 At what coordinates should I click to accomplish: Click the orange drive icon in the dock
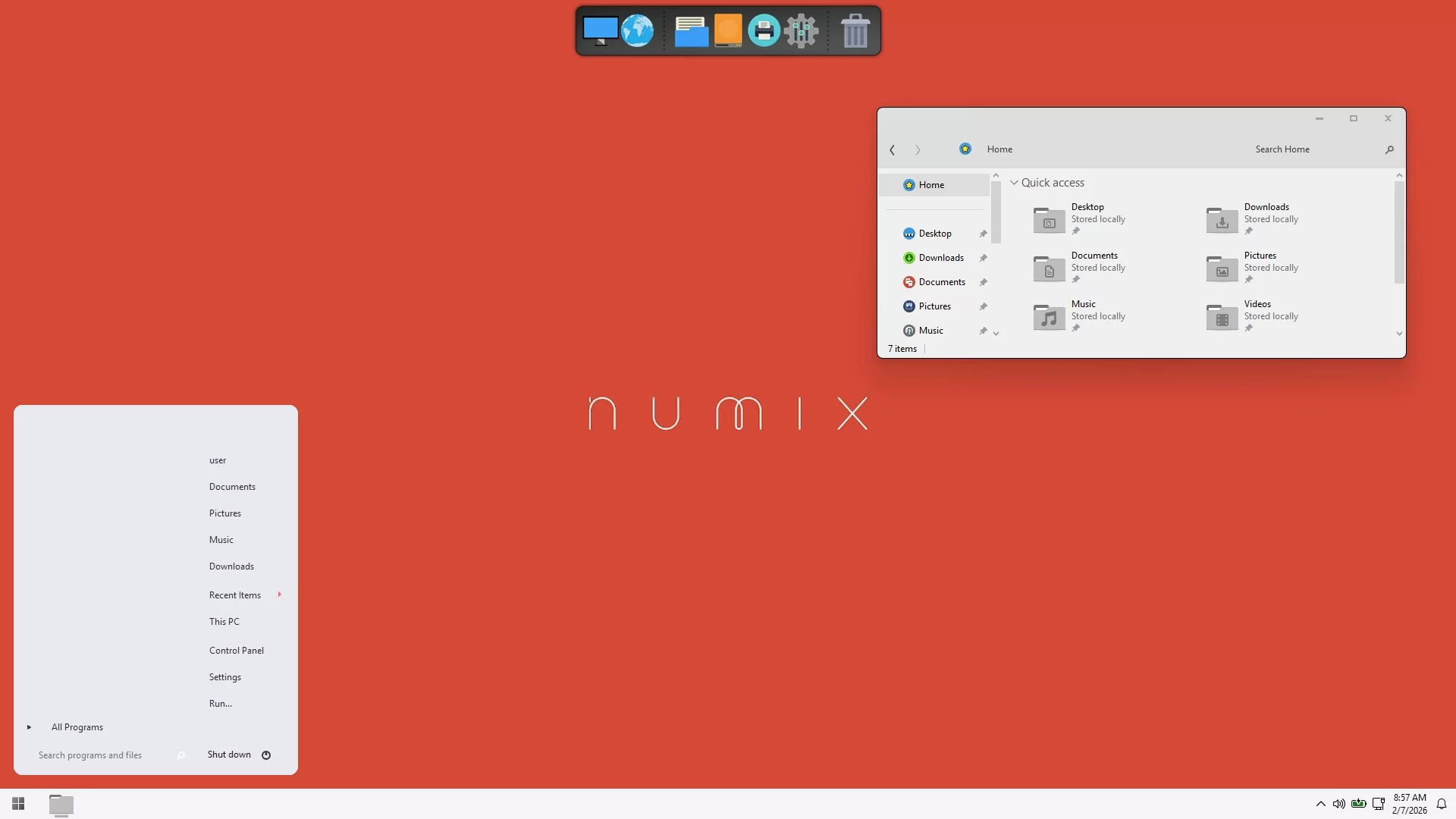pyautogui.click(x=728, y=31)
